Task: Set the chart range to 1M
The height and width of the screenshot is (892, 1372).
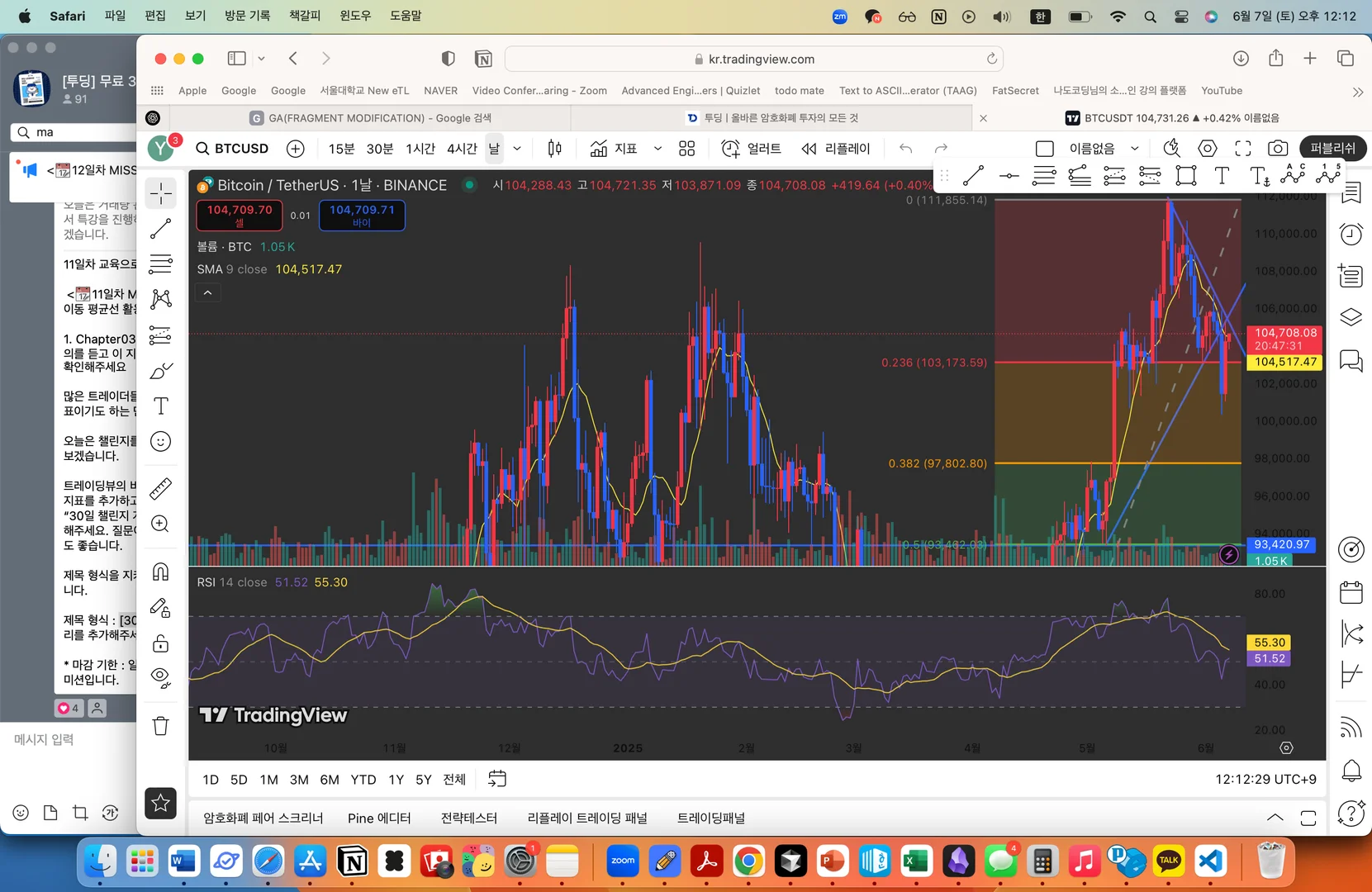Action: click(x=268, y=780)
